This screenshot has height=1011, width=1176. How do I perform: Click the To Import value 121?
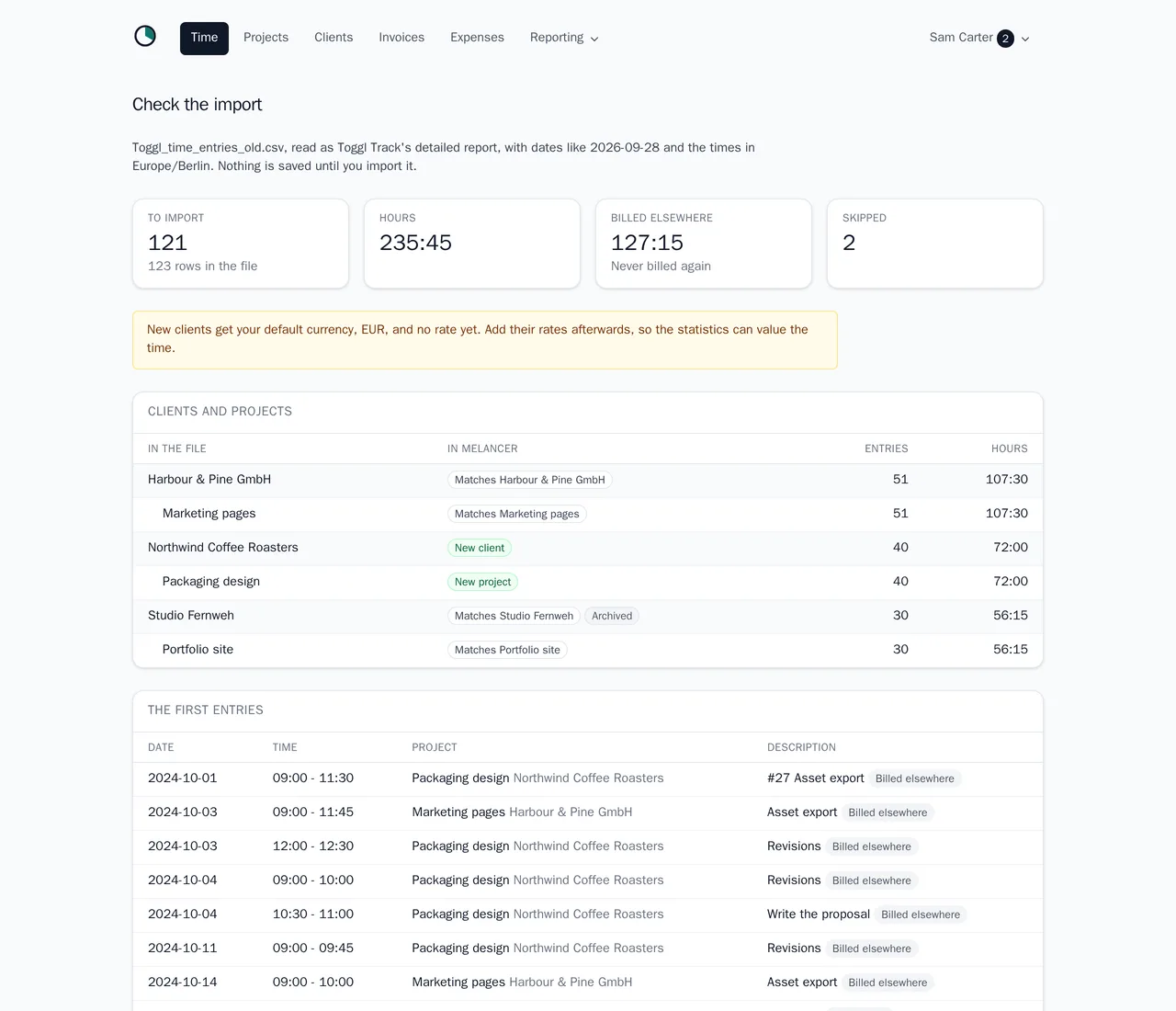pos(167,243)
